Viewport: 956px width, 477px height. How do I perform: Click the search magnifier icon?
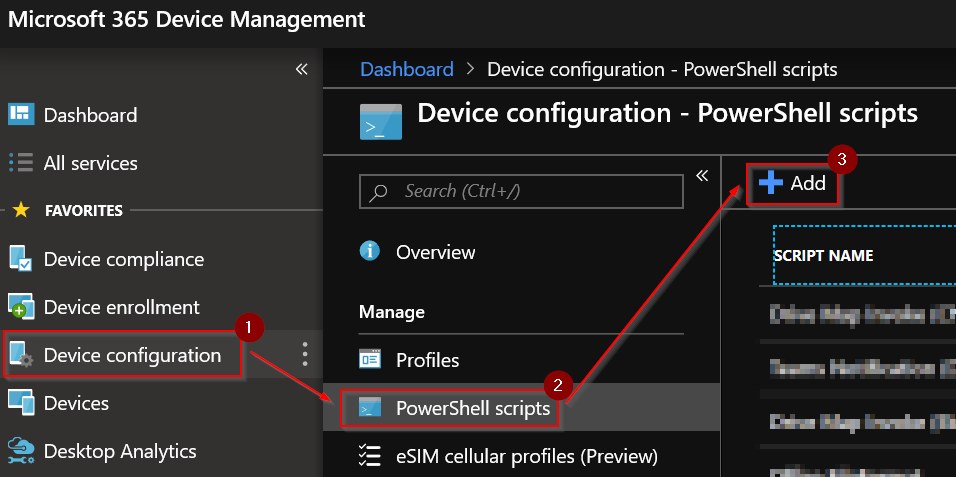coord(379,192)
